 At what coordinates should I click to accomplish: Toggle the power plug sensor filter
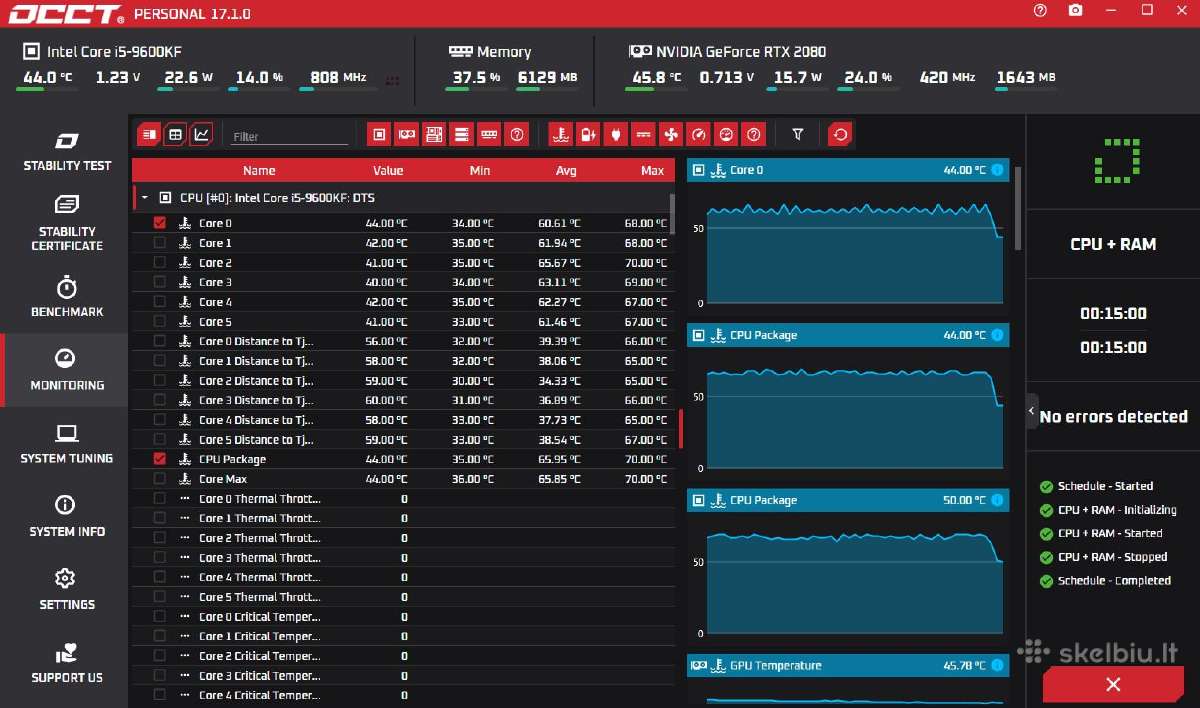(x=616, y=134)
